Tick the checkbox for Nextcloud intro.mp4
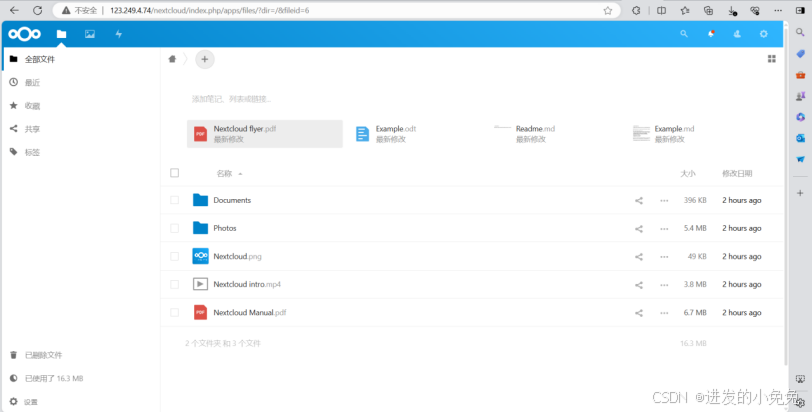812x413 pixels. coord(175,284)
